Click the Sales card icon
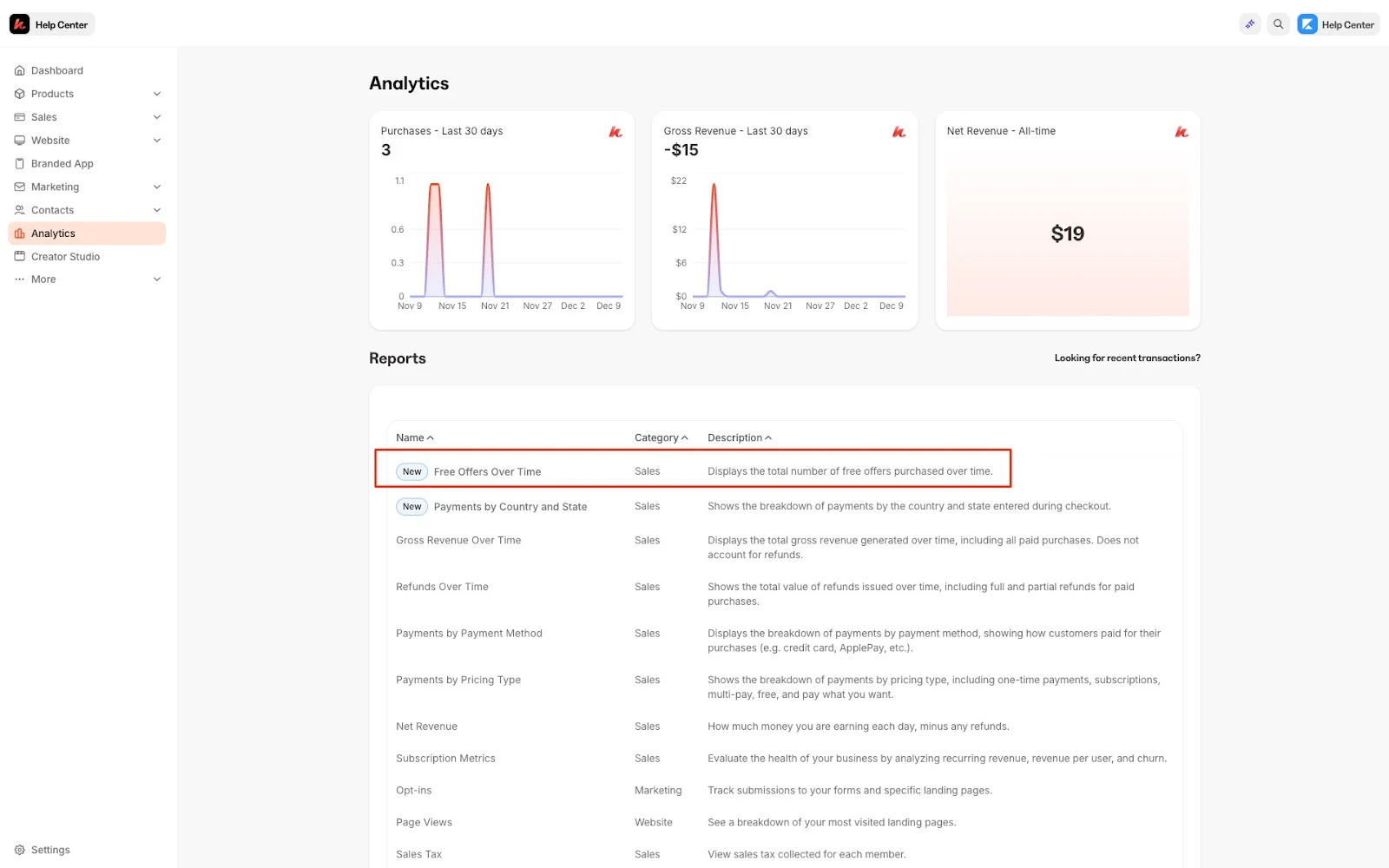Screen dimensions: 1389x868 [x=19, y=117]
